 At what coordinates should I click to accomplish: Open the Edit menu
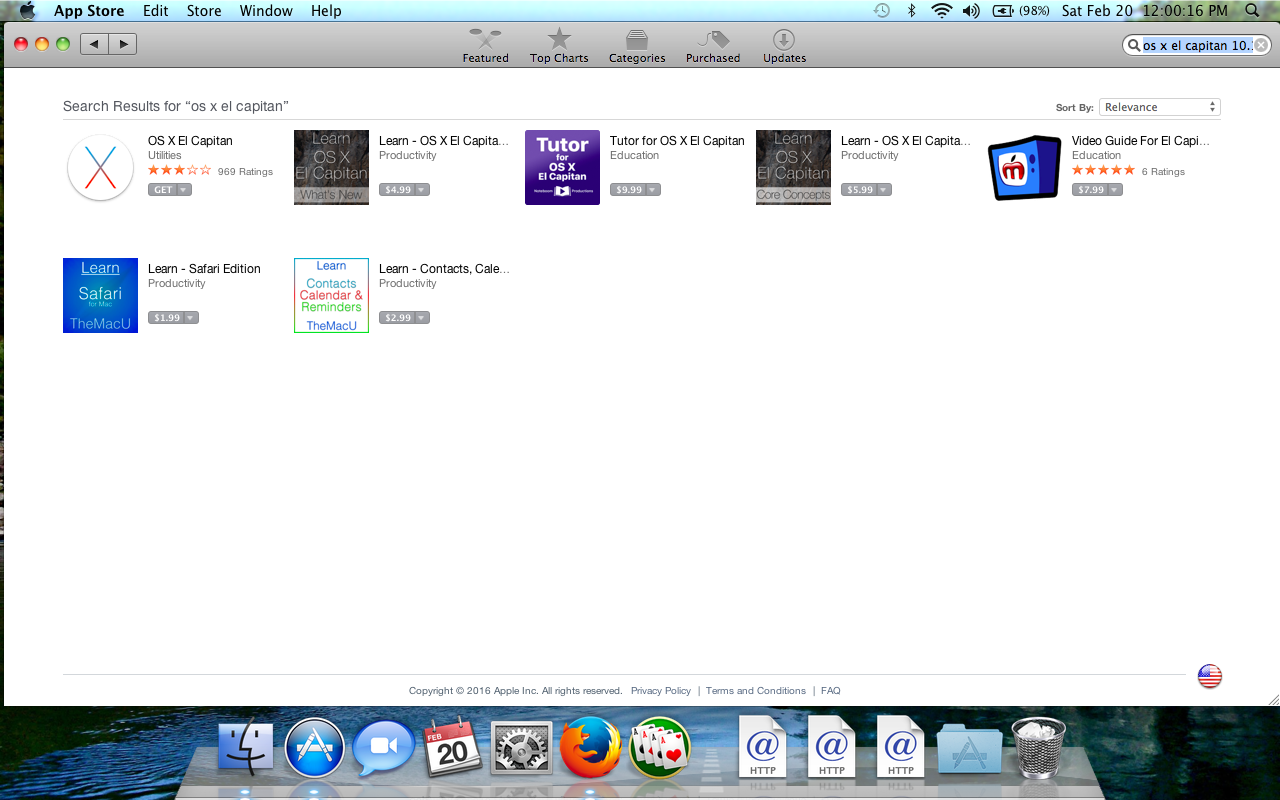pos(155,11)
